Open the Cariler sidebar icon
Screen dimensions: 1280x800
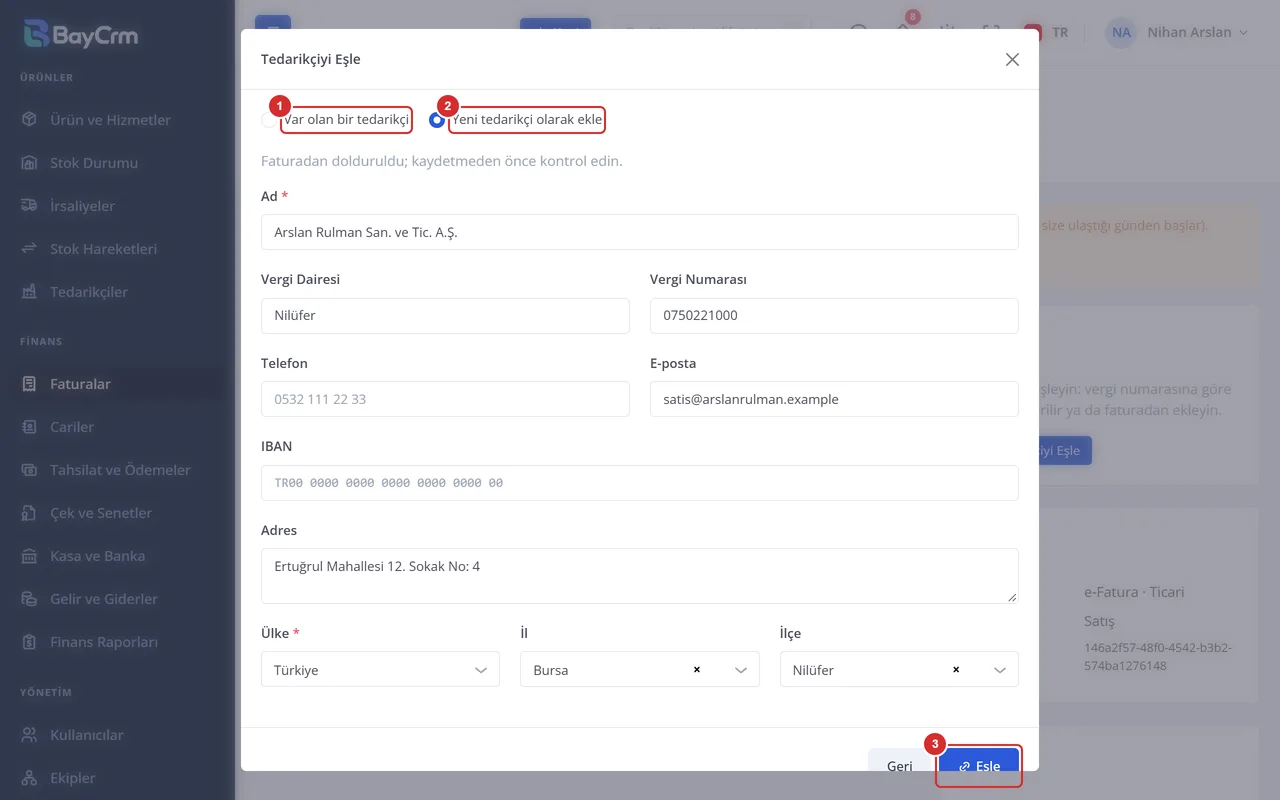coord(29,427)
